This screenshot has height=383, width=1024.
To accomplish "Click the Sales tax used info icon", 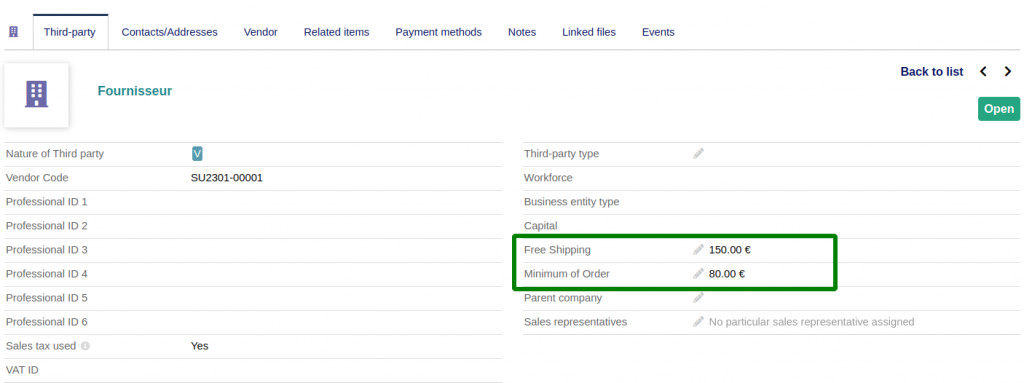I will (x=85, y=346).
